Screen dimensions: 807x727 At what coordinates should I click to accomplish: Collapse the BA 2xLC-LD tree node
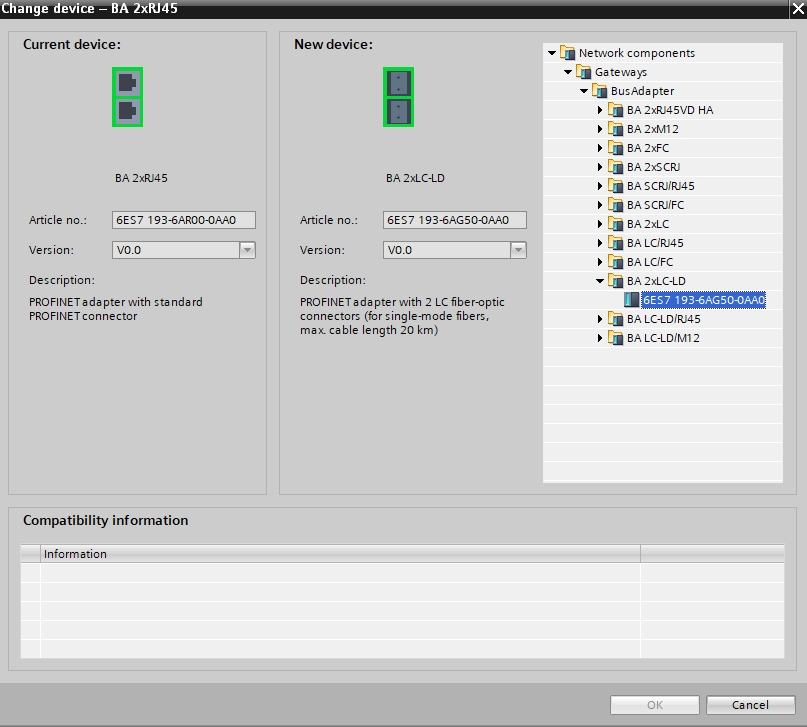600,281
